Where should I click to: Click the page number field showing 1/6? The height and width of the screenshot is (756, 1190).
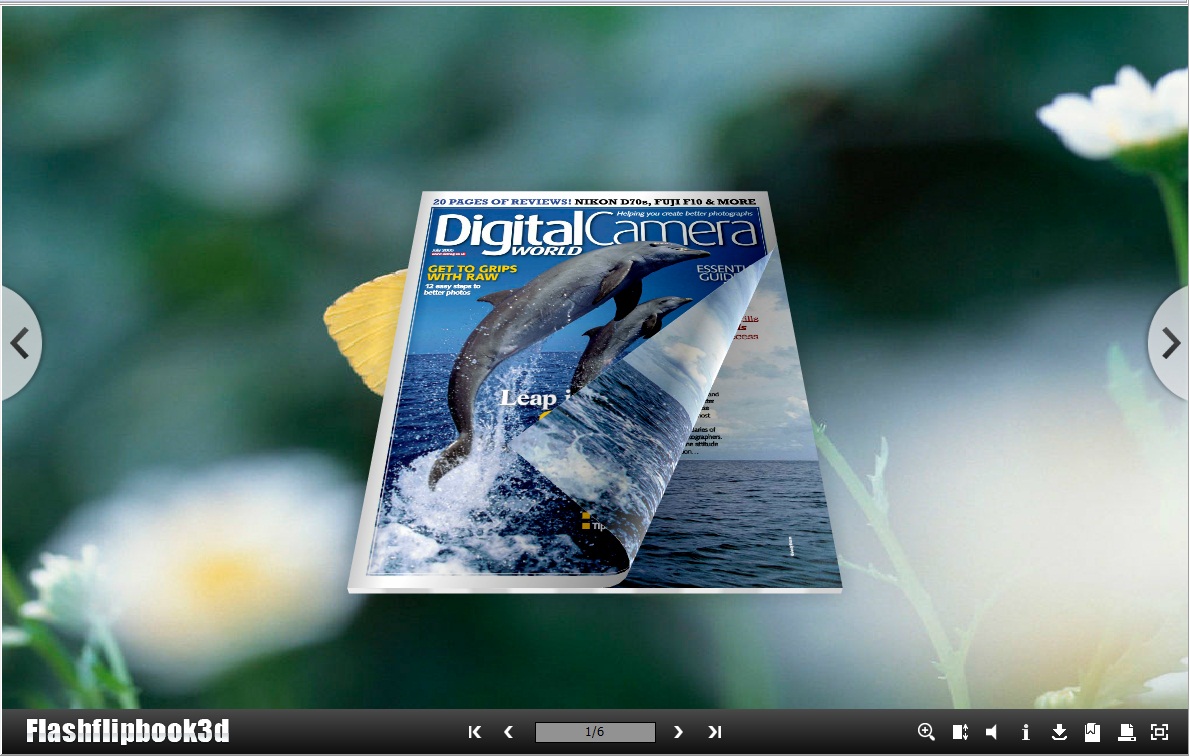(x=595, y=732)
